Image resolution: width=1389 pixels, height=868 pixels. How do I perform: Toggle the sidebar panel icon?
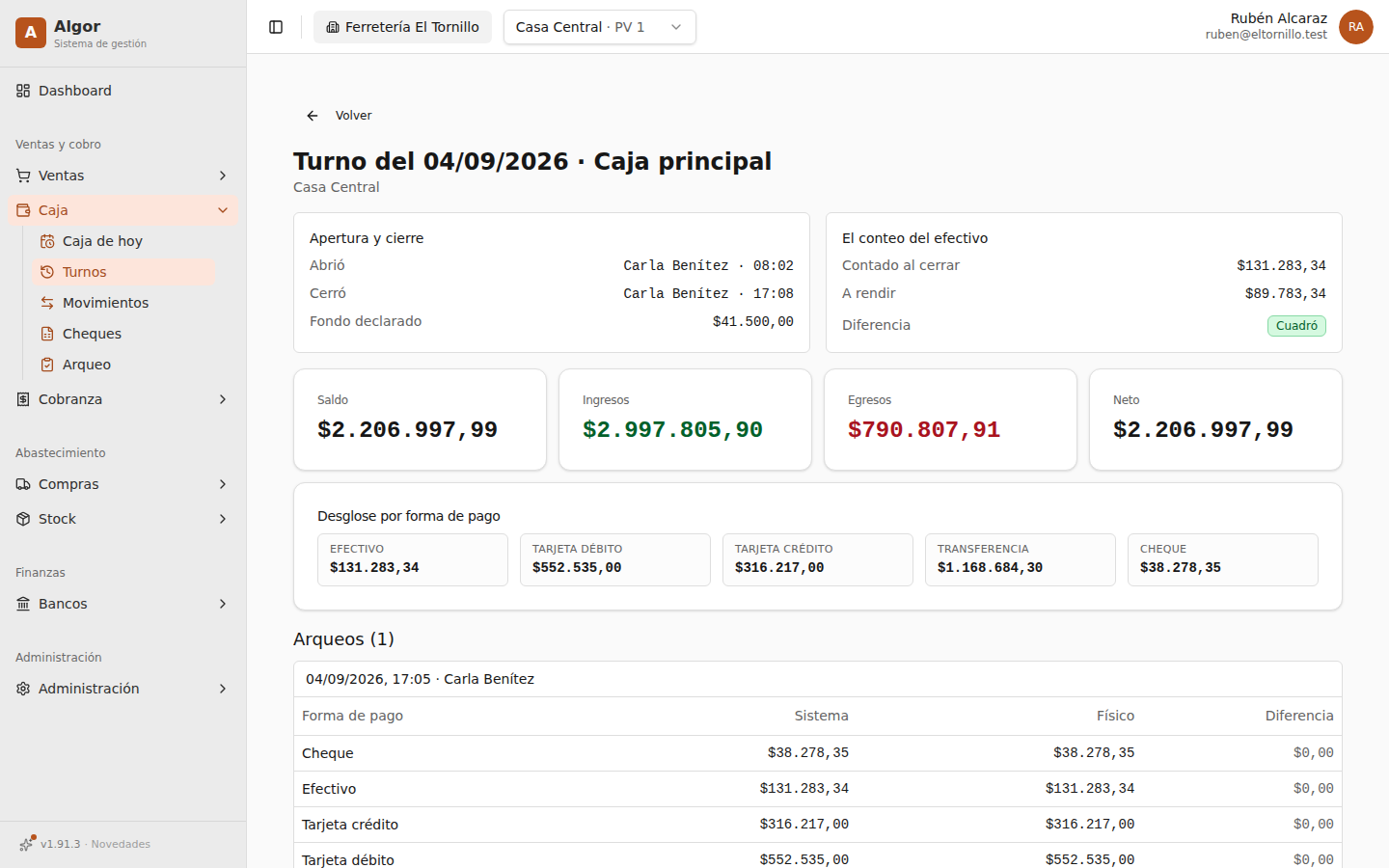pyautogui.click(x=276, y=27)
